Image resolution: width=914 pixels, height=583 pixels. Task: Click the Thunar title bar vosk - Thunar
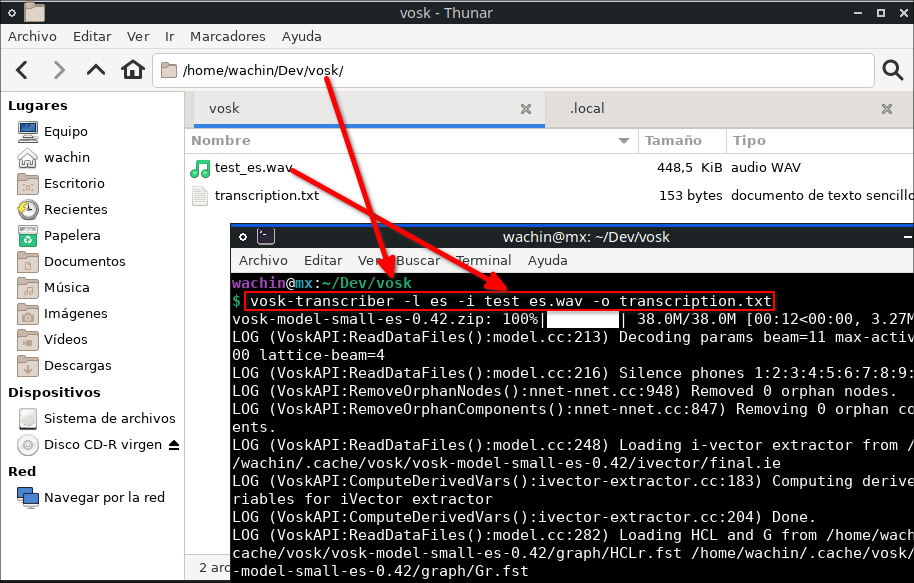(446, 12)
